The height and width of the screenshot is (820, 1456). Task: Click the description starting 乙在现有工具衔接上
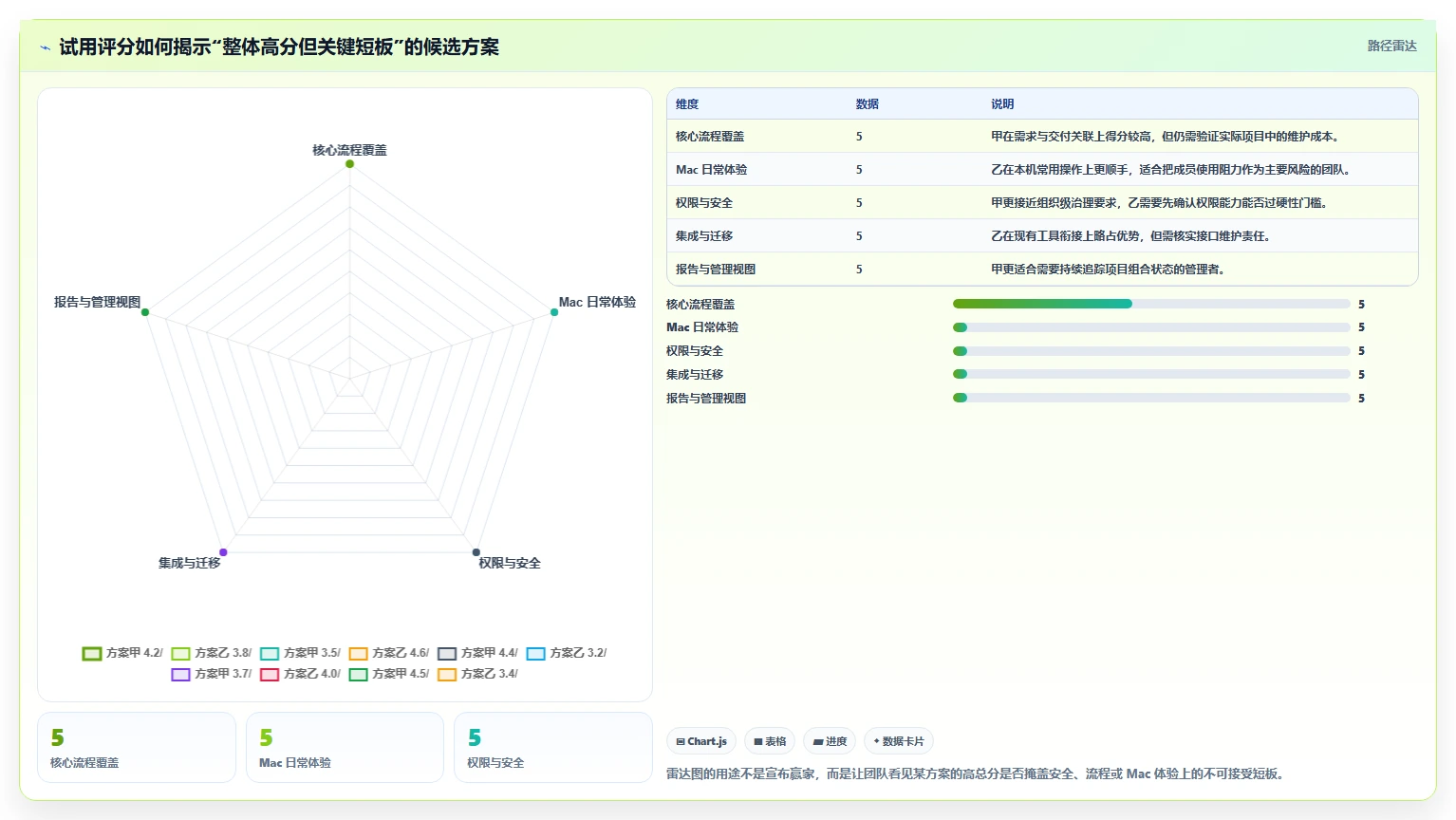pyautogui.click(x=1132, y=236)
